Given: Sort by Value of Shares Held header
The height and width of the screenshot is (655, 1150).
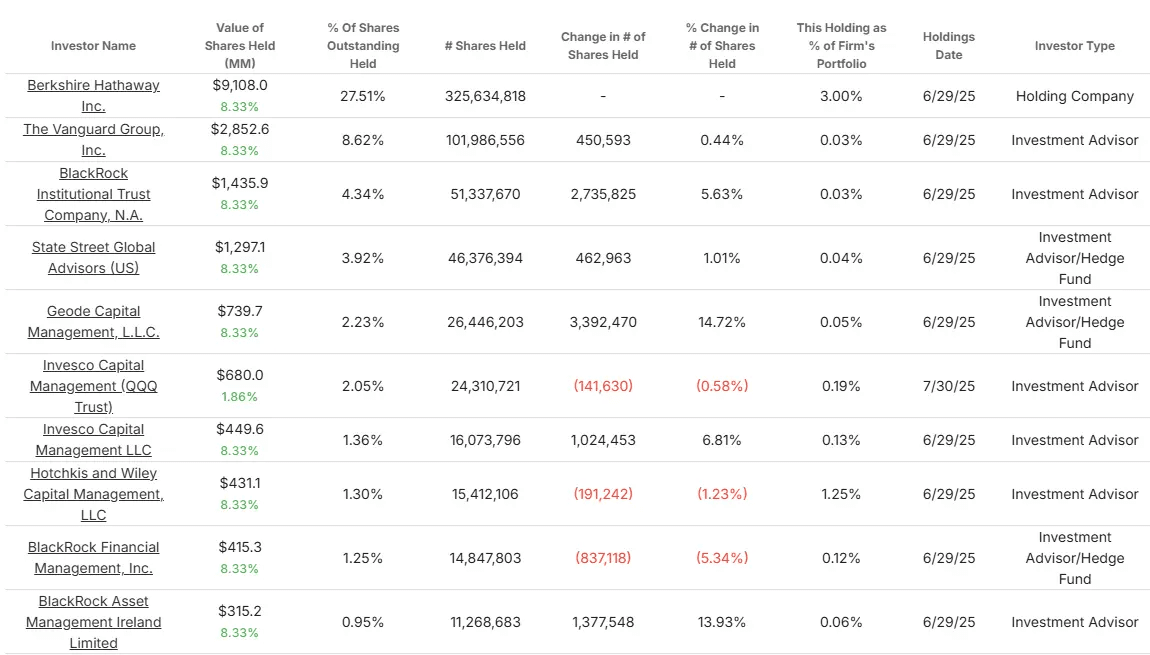Looking at the screenshot, I should click(x=240, y=45).
